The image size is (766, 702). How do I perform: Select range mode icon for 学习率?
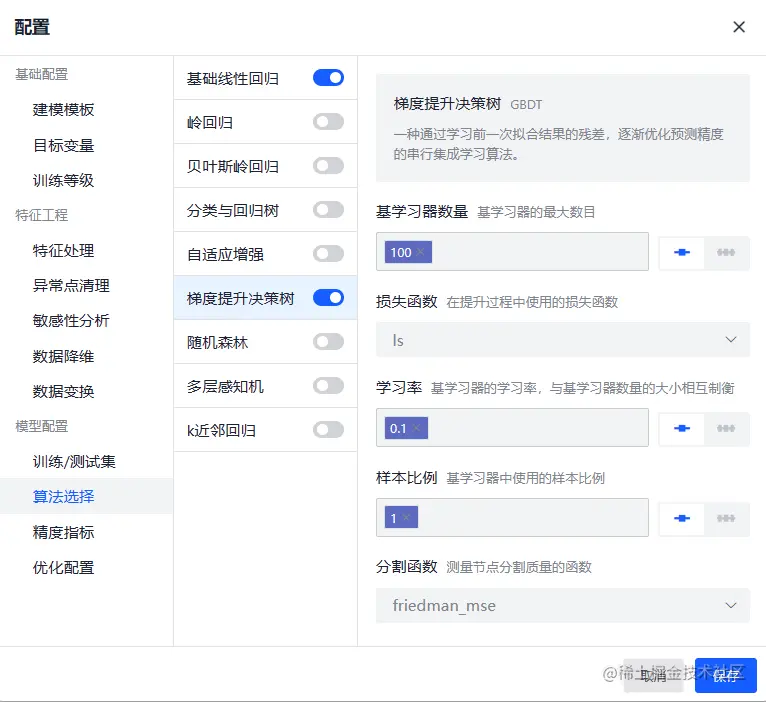[726, 428]
